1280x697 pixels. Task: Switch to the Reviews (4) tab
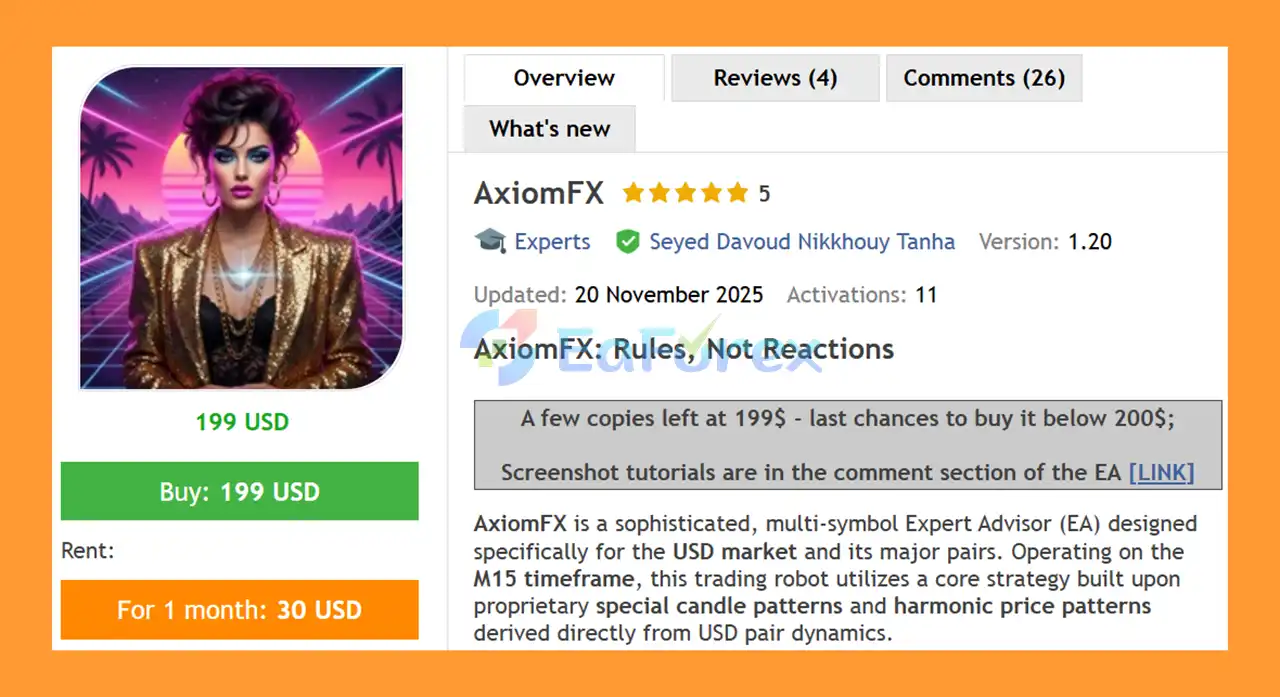coord(775,78)
